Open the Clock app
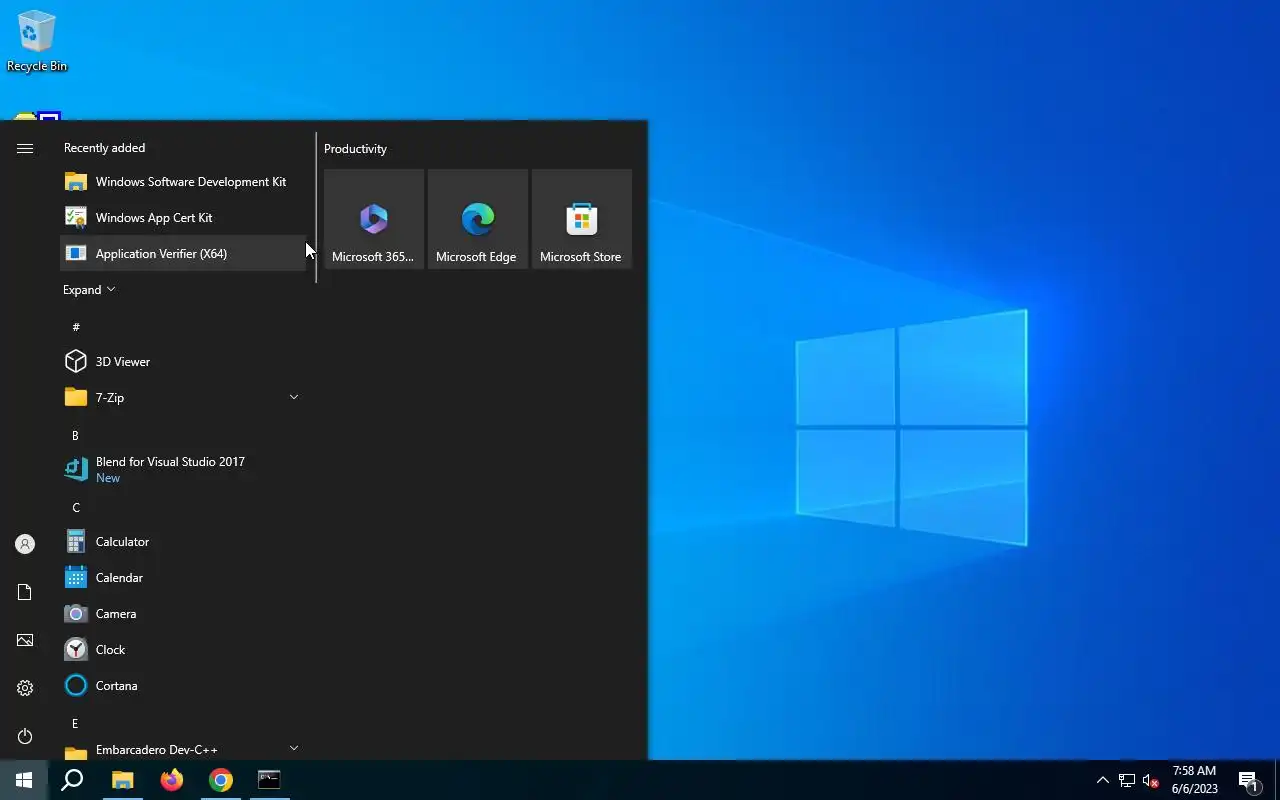The width and height of the screenshot is (1280, 800). (183, 650)
